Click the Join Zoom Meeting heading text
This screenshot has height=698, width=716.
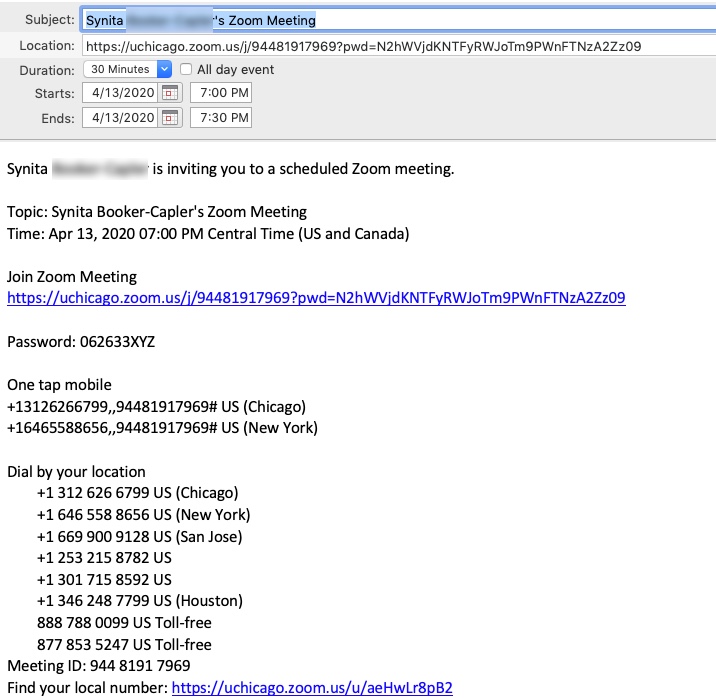click(x=72, y=277)
